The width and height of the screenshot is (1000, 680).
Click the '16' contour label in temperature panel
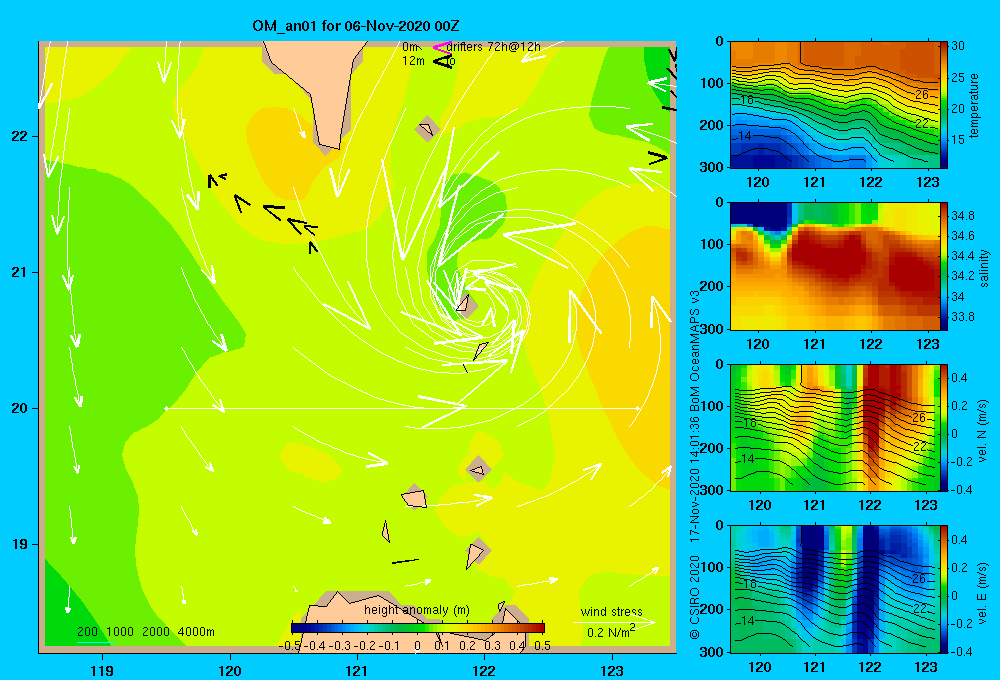coord(747,100)
